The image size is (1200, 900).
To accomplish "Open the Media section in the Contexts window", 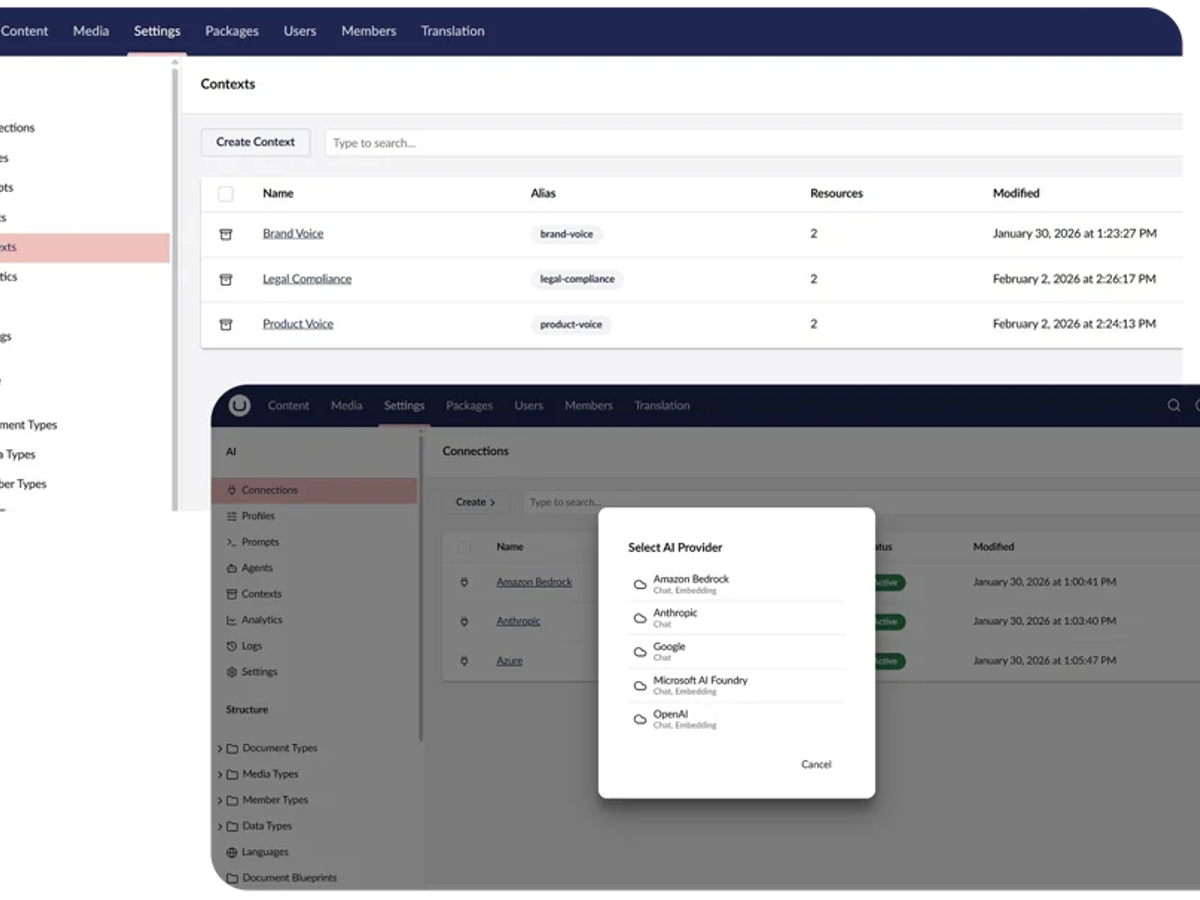I will [91, 31].
